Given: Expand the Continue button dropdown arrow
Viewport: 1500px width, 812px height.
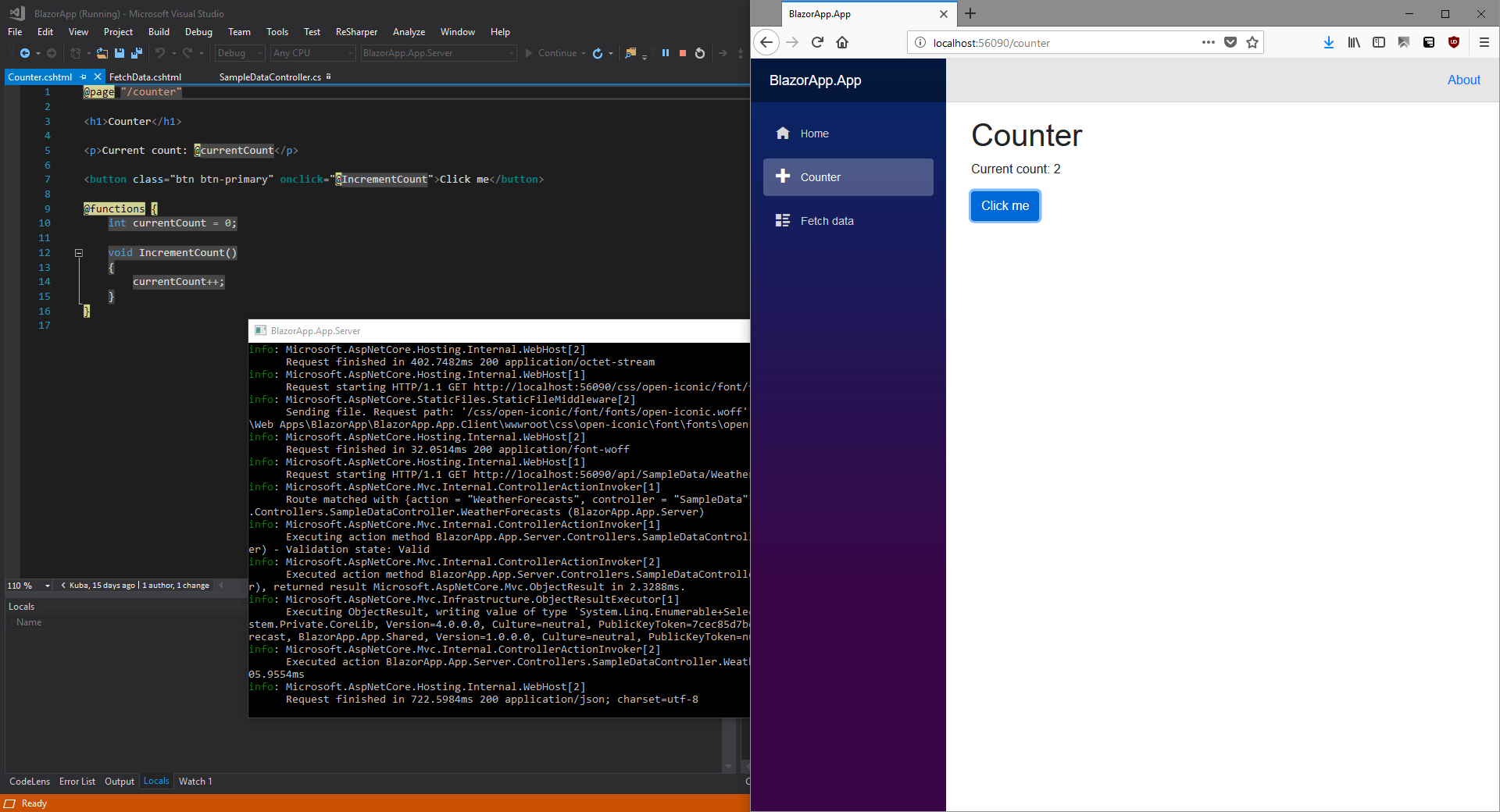Looking at the screenshot, I should point(584,53).
